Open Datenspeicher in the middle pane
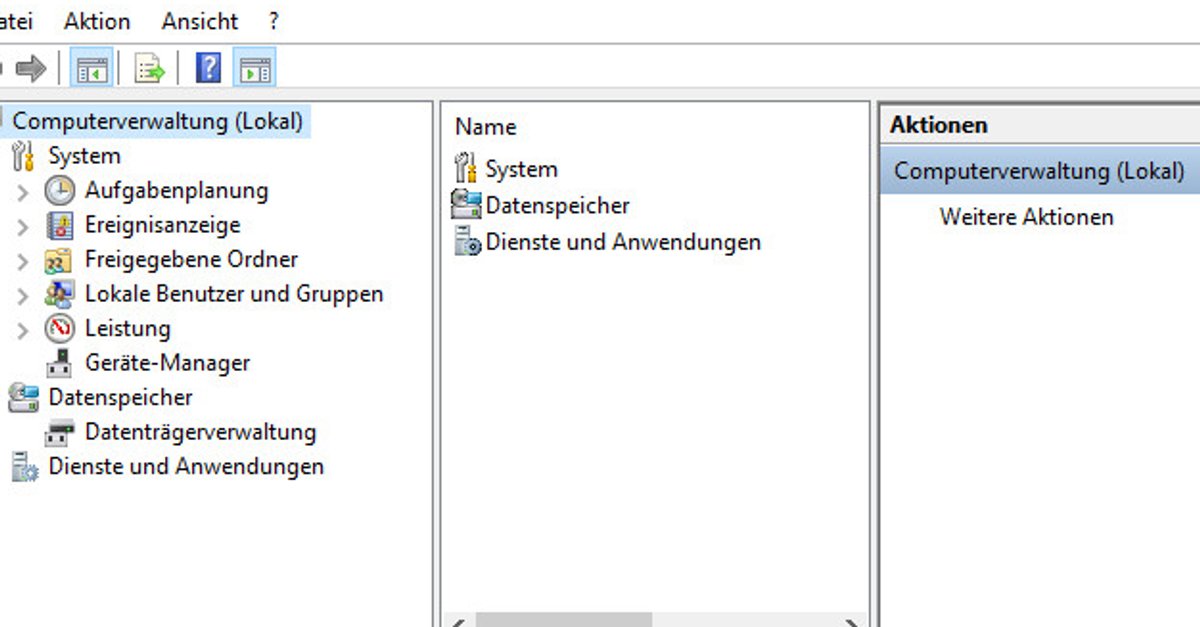 tap(557, 205)
